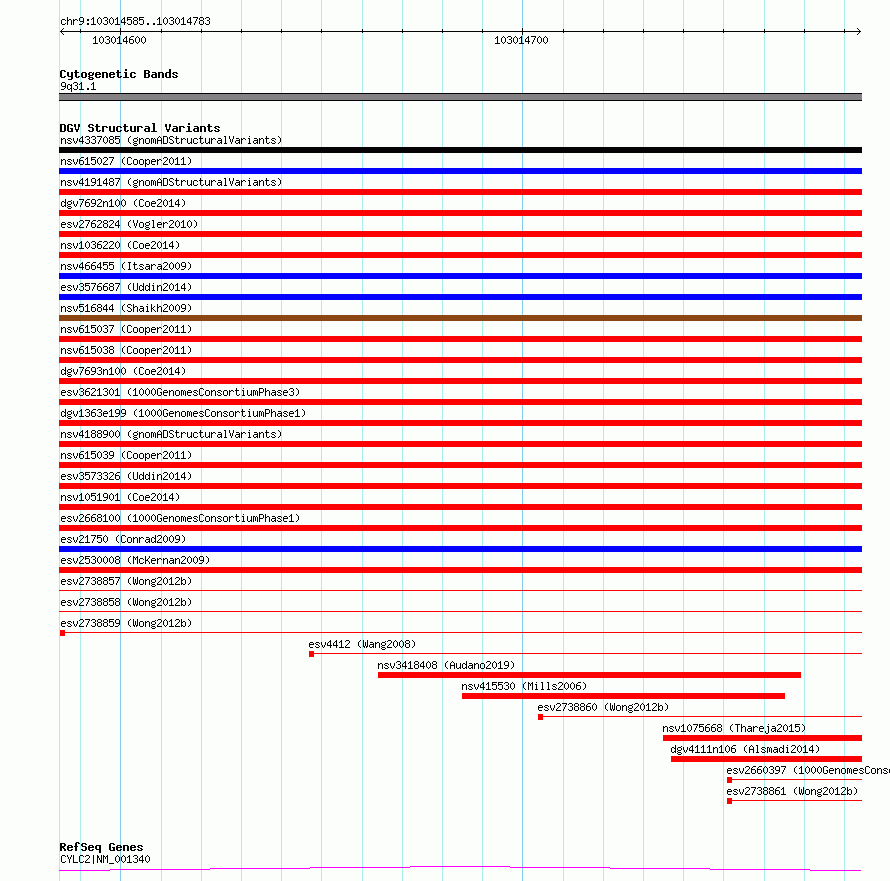Select esv2738858 (Wong2012b) label

tap(126, 602)
